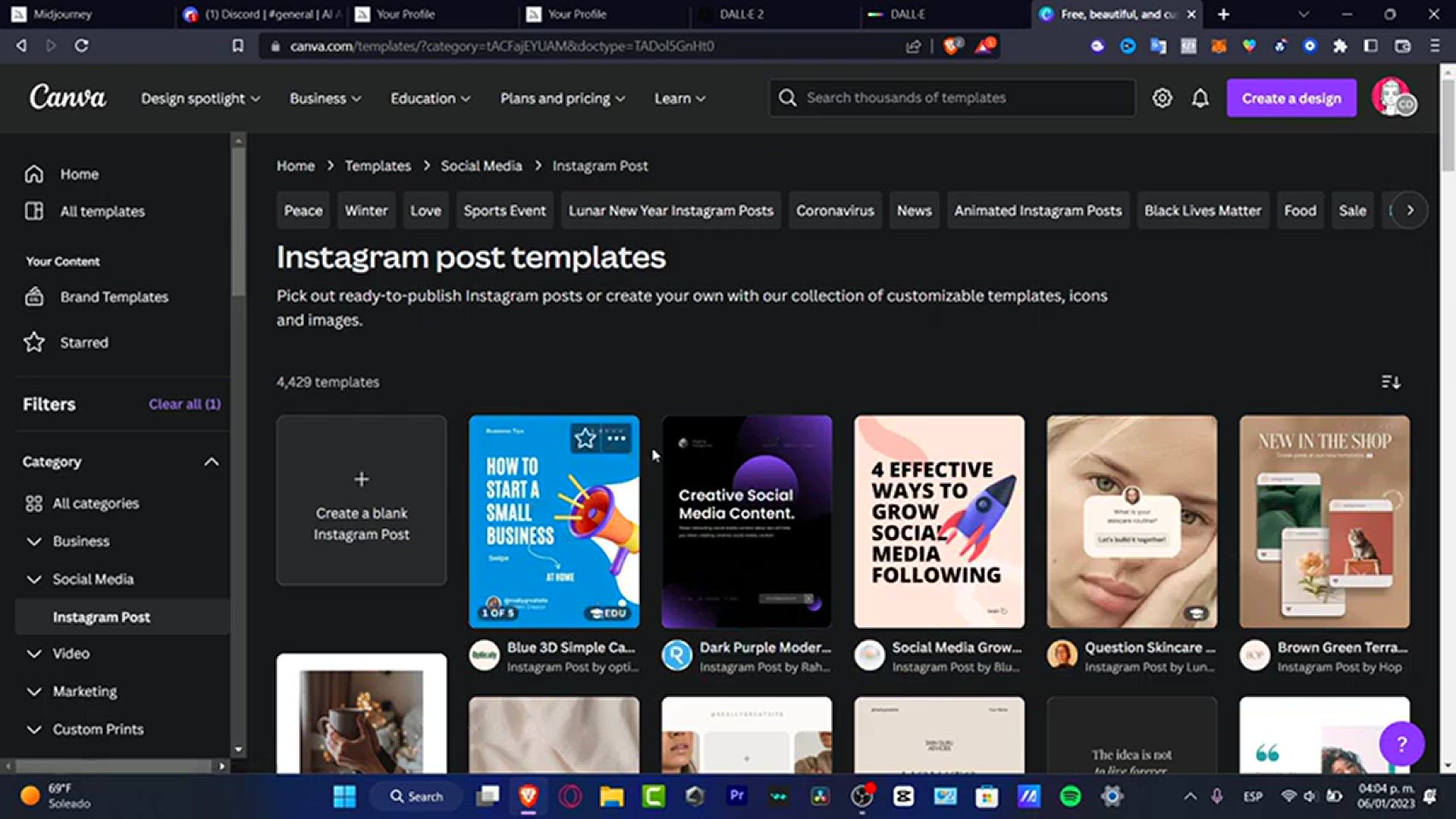Click the taskbar Search box
Viewport: 1456px width, 819px height.
416,796
